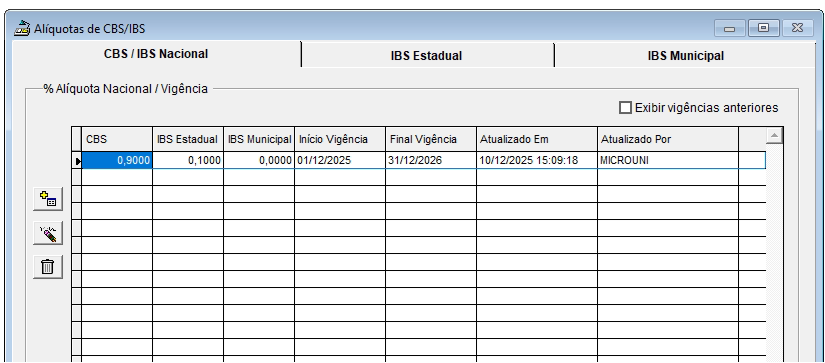Open the IBS Municipal tab

[686, 55]
